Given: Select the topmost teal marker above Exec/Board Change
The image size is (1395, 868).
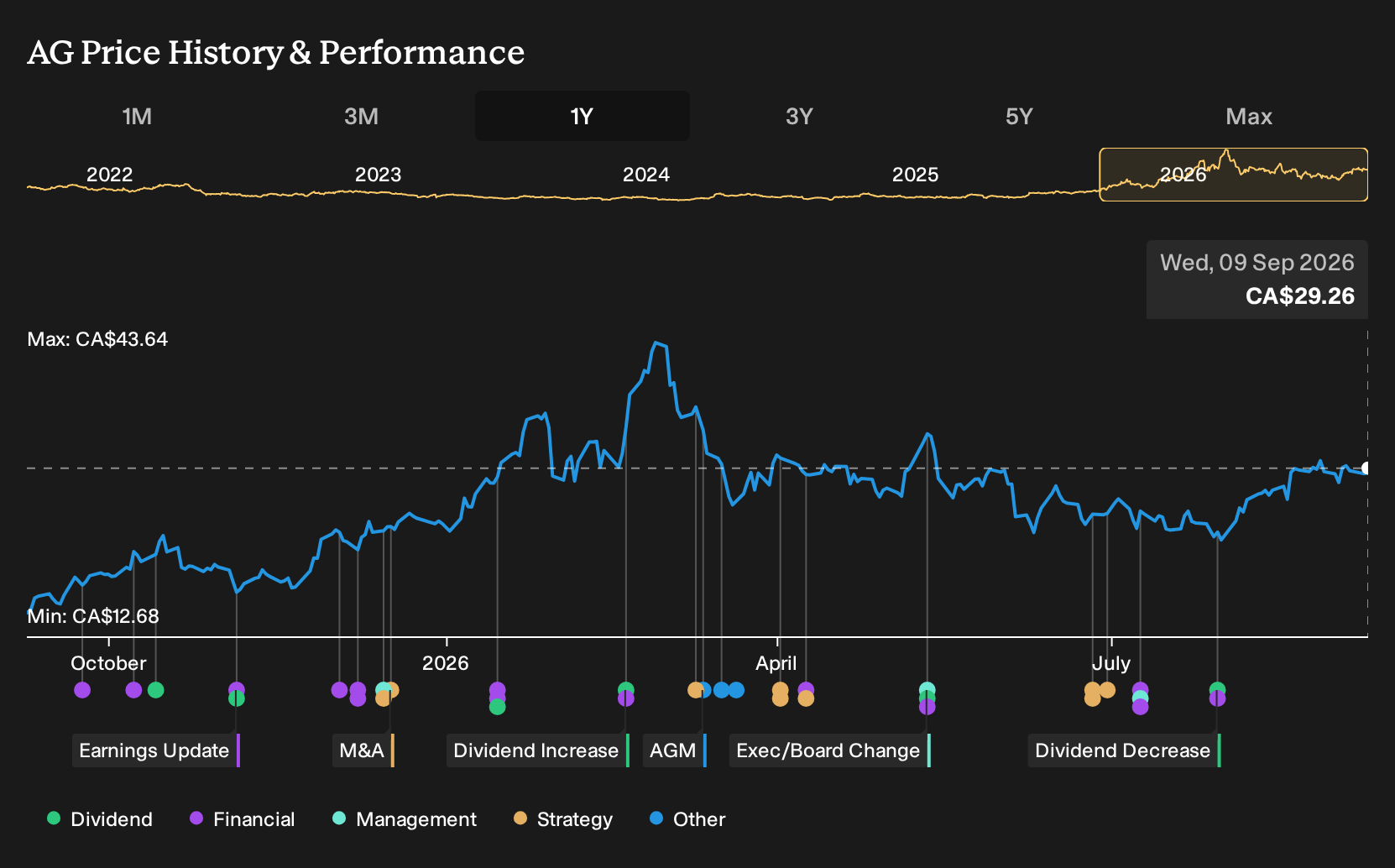Looking at the screenshot, I should coord(927,690).
